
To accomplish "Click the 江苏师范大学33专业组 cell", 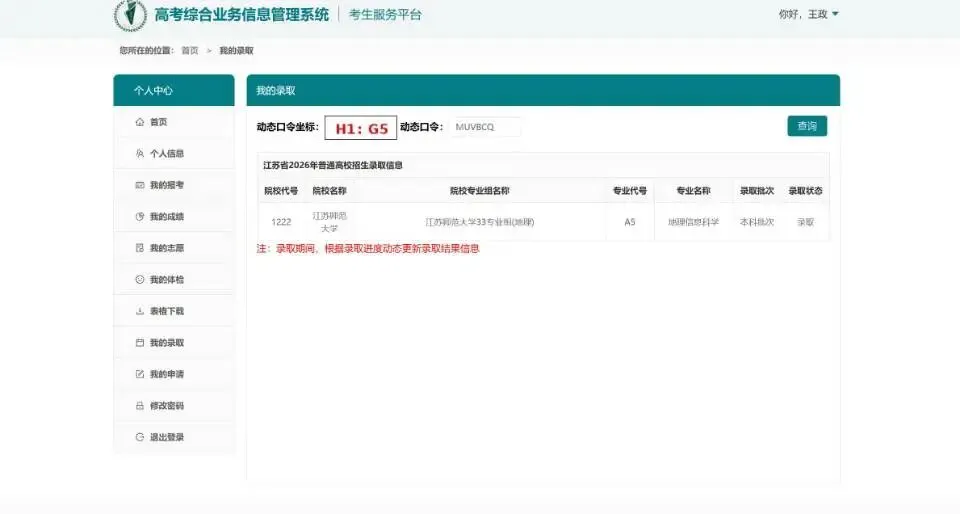I will (479, 222).
